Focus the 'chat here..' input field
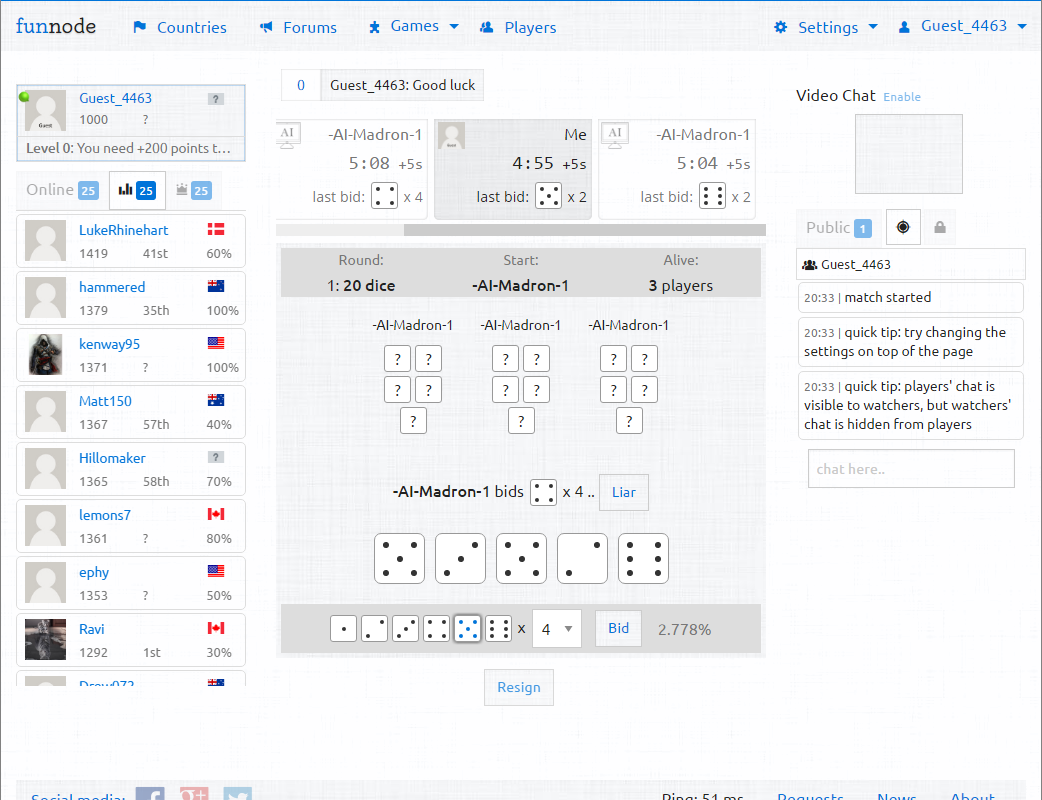The height and width of the screenshot is (800, 1042). click(911, 469)
